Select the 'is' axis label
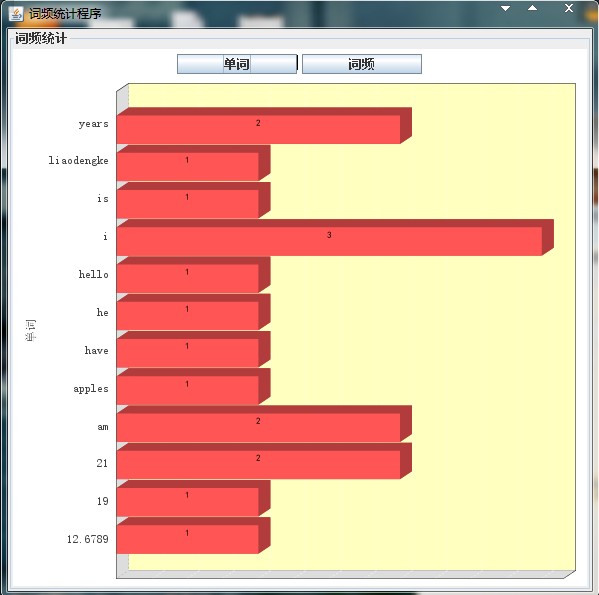The width and height of the screenshot is (599, 595). click(x=103, y=199)
